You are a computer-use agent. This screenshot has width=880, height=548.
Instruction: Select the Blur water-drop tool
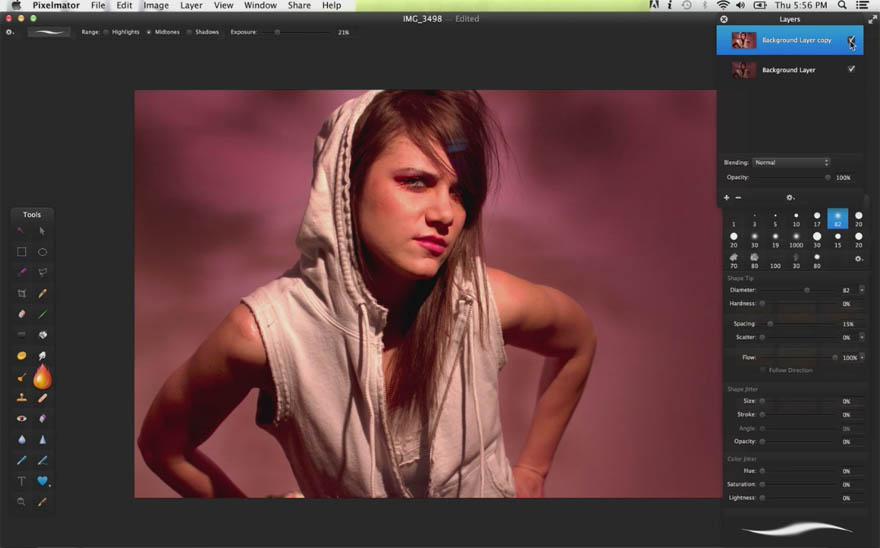[x=21, y=439]
